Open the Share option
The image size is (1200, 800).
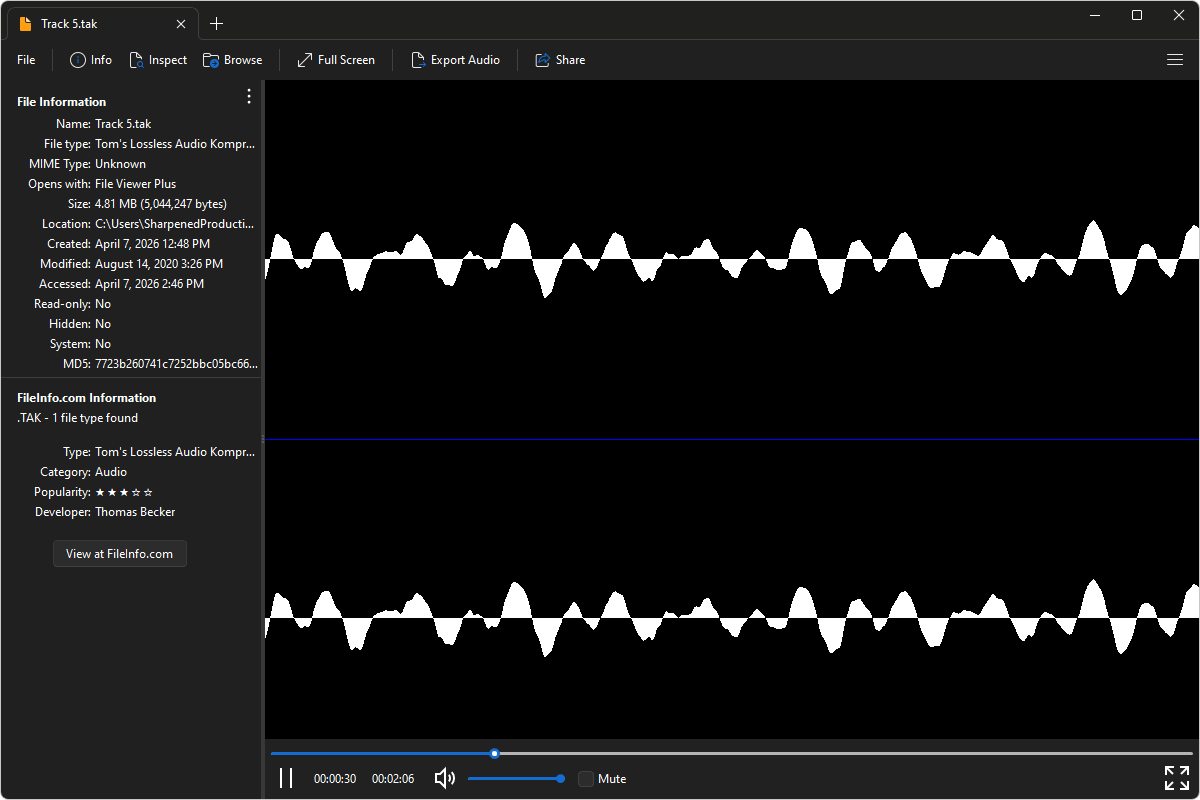click(543, 60)
